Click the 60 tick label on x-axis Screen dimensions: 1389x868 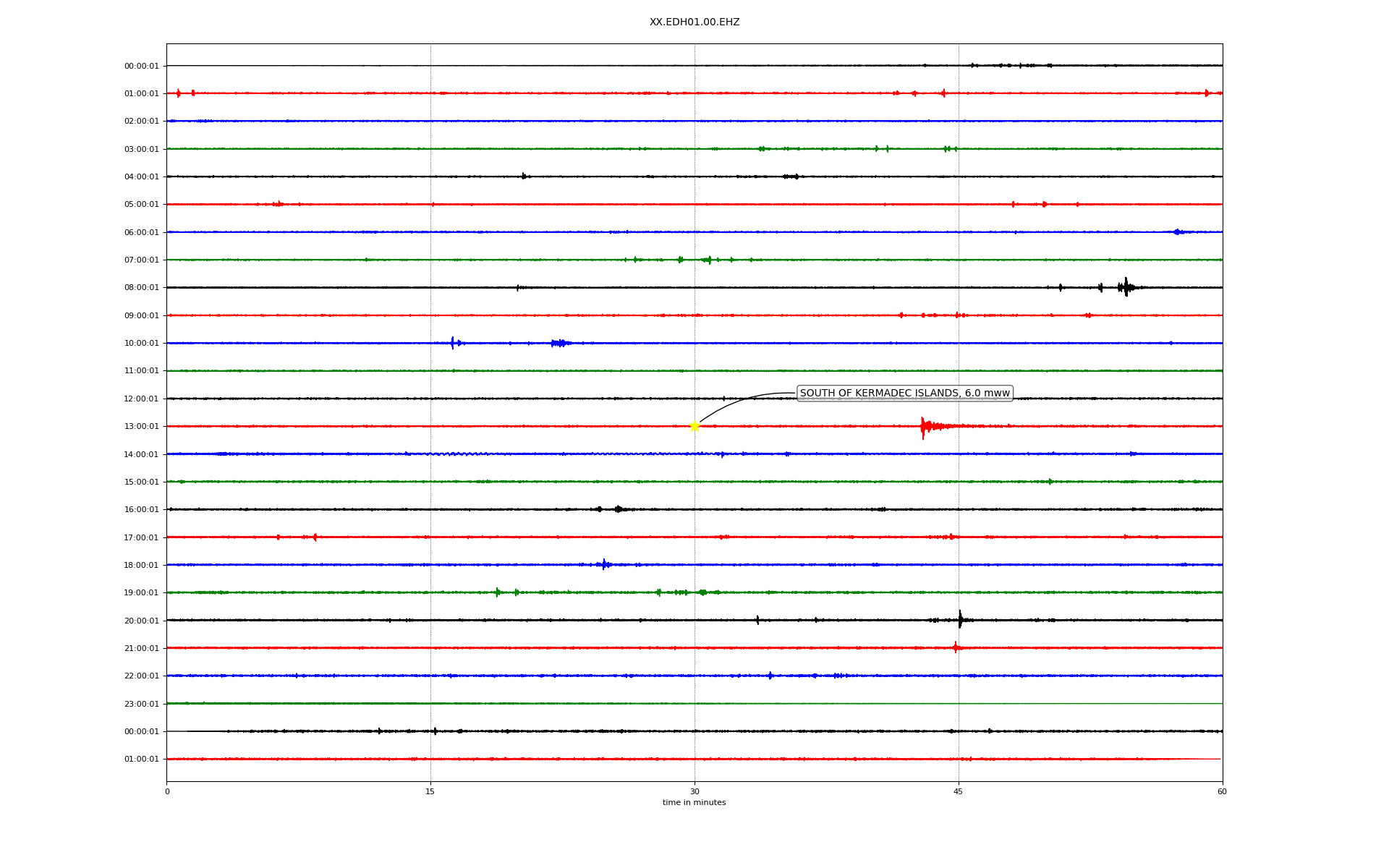[x=1222, y=791]
